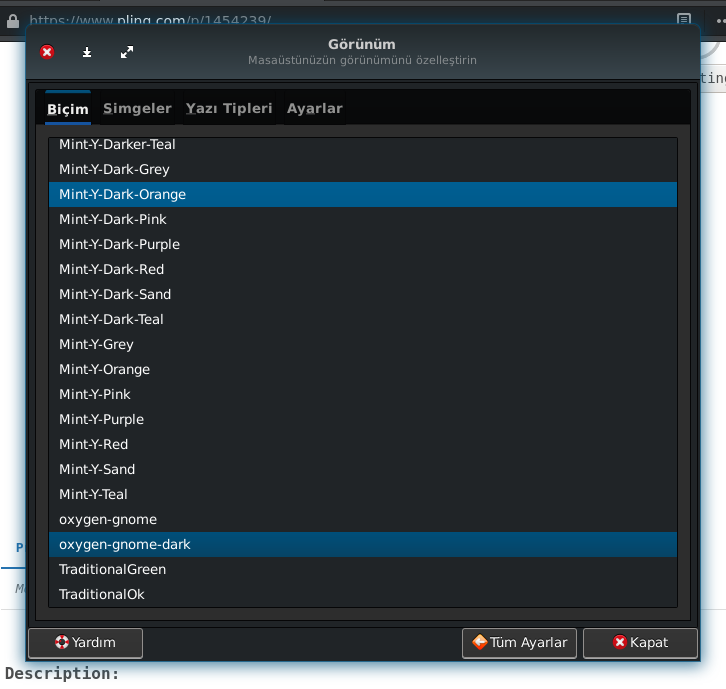Open the Ayarlar tab
726x689 pixels.
314,108
